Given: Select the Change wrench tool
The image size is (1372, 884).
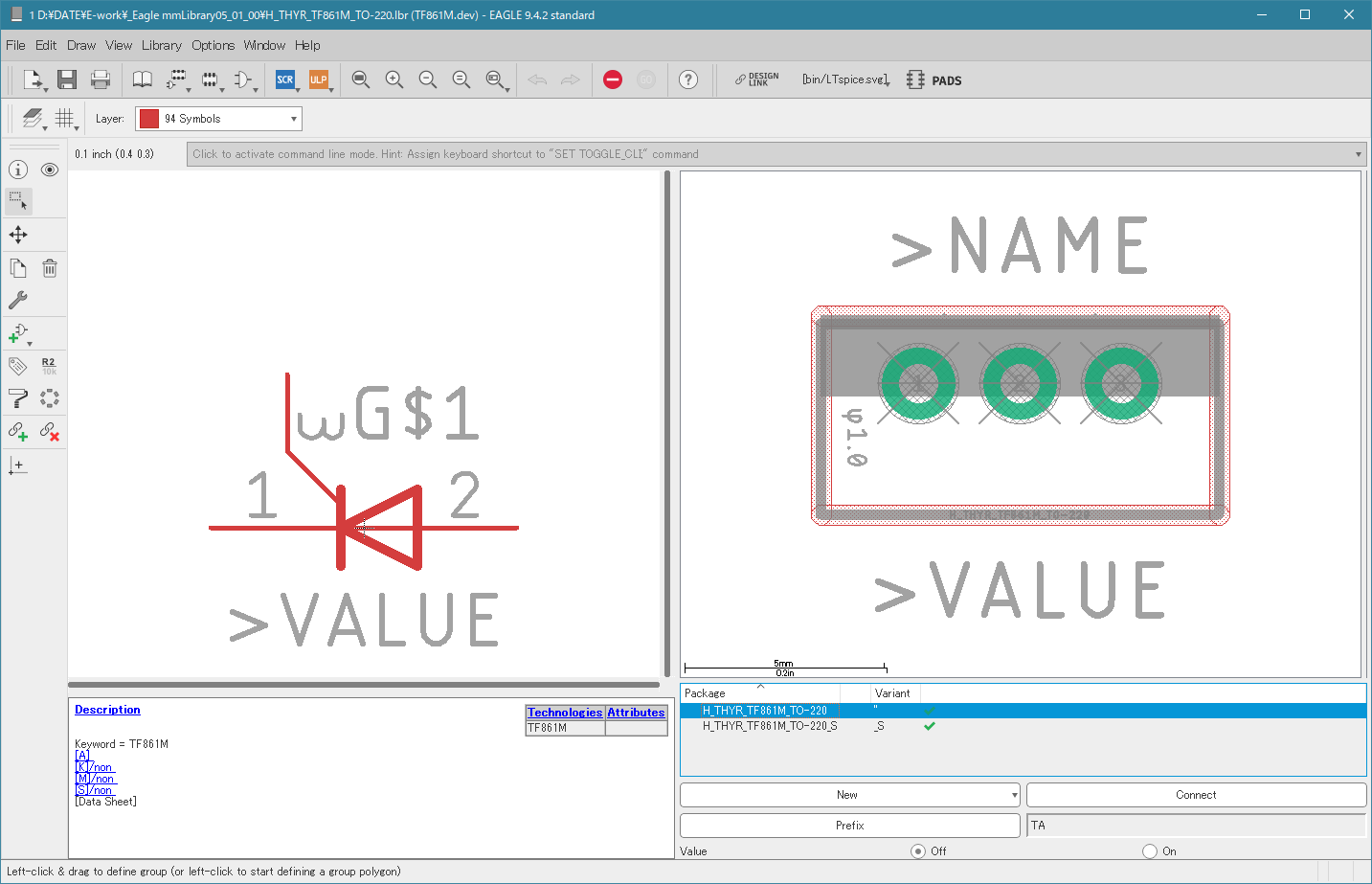Looking at the screenshot, I should point(18,300).
